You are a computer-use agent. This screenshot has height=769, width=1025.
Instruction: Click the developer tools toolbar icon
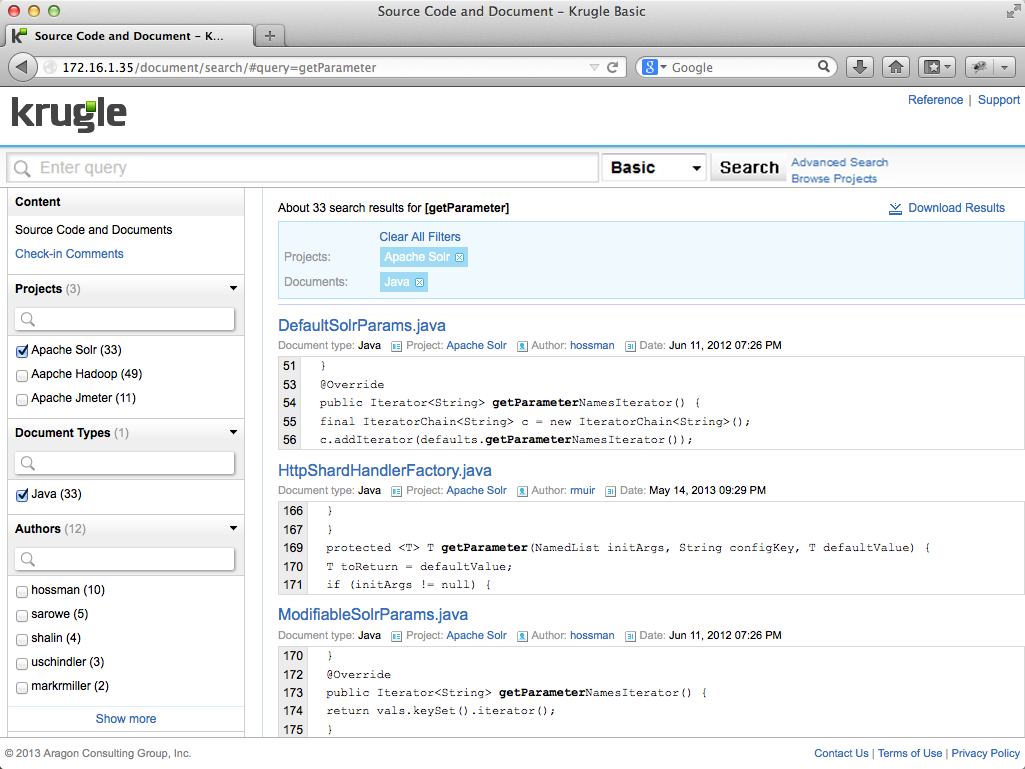[x=979, y=67]
